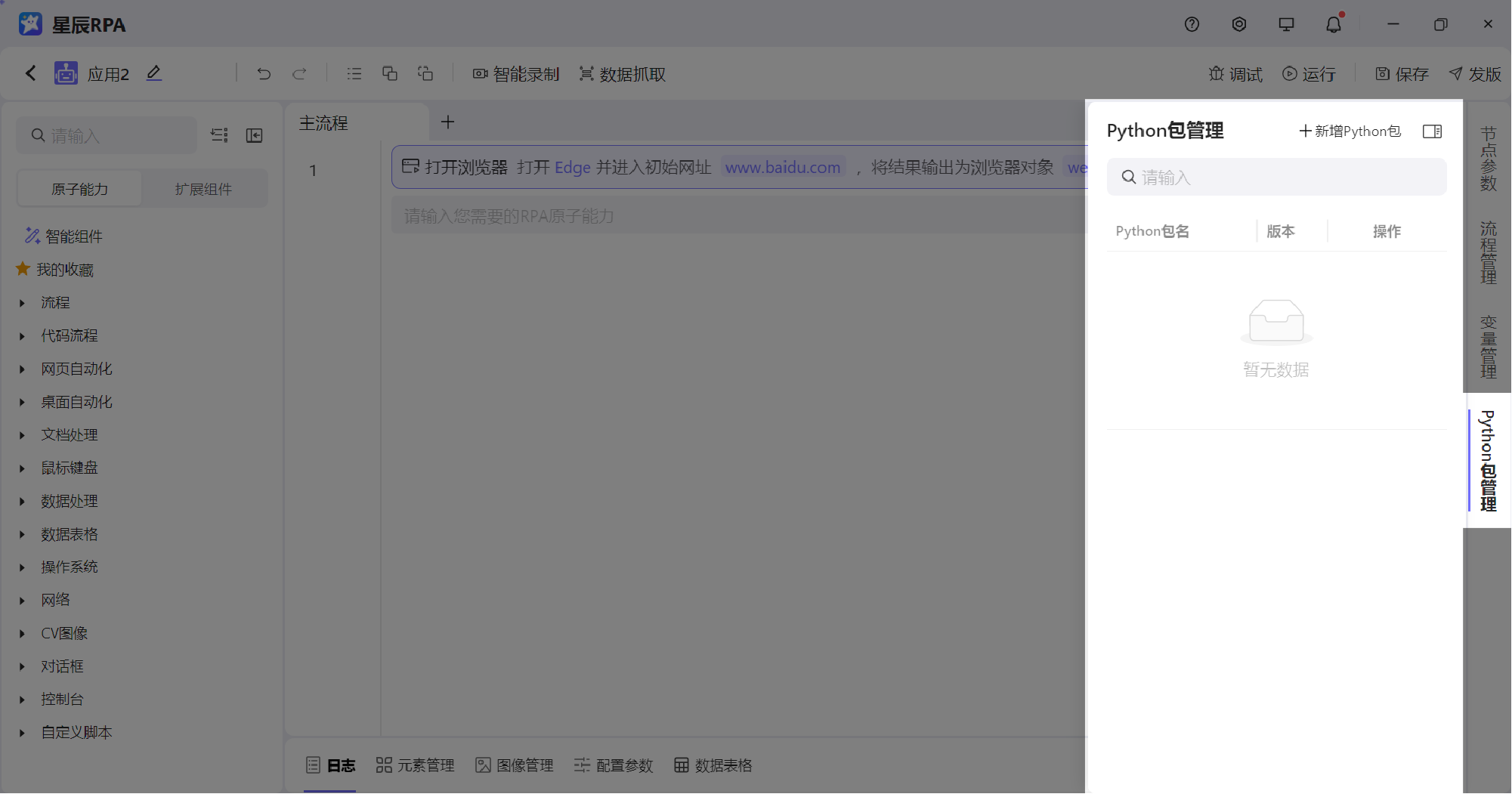Open the notifications bell icon
This screenshot has height=794, width=1512.
[x=1333, y=23]
